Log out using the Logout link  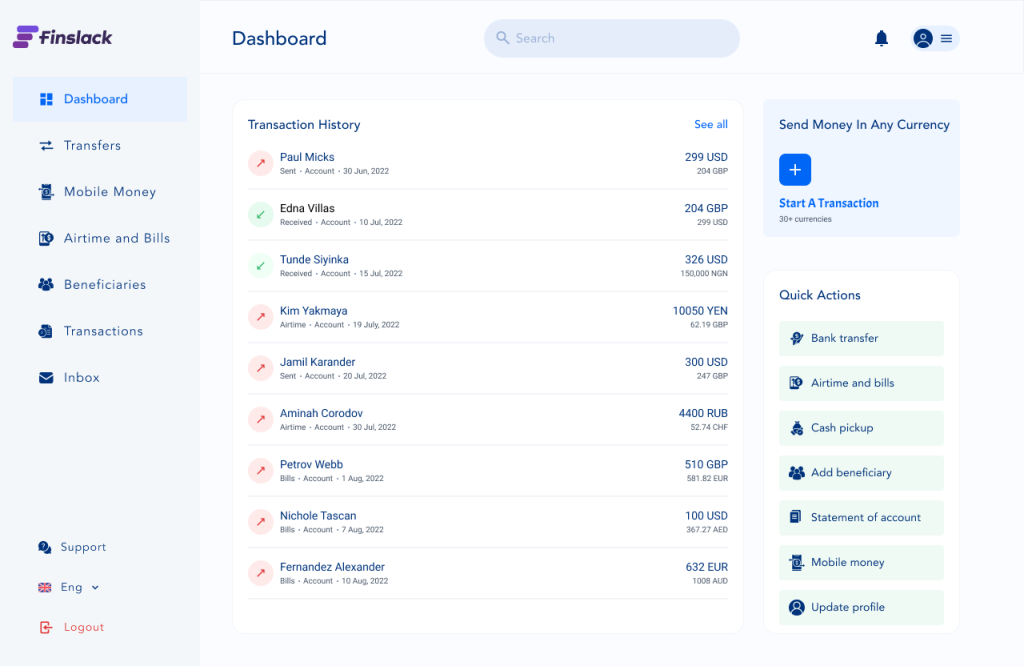point(83,627)
